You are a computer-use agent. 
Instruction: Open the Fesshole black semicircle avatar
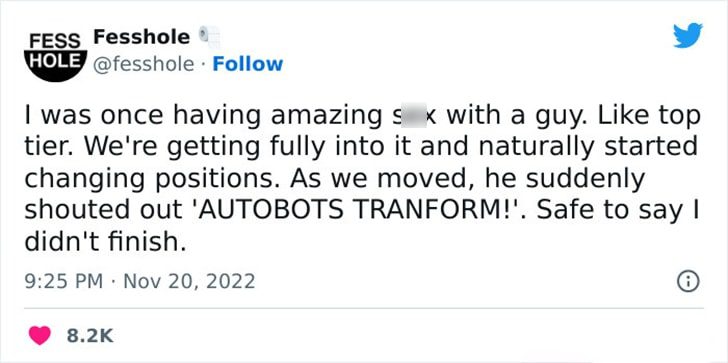coord(56,56)
